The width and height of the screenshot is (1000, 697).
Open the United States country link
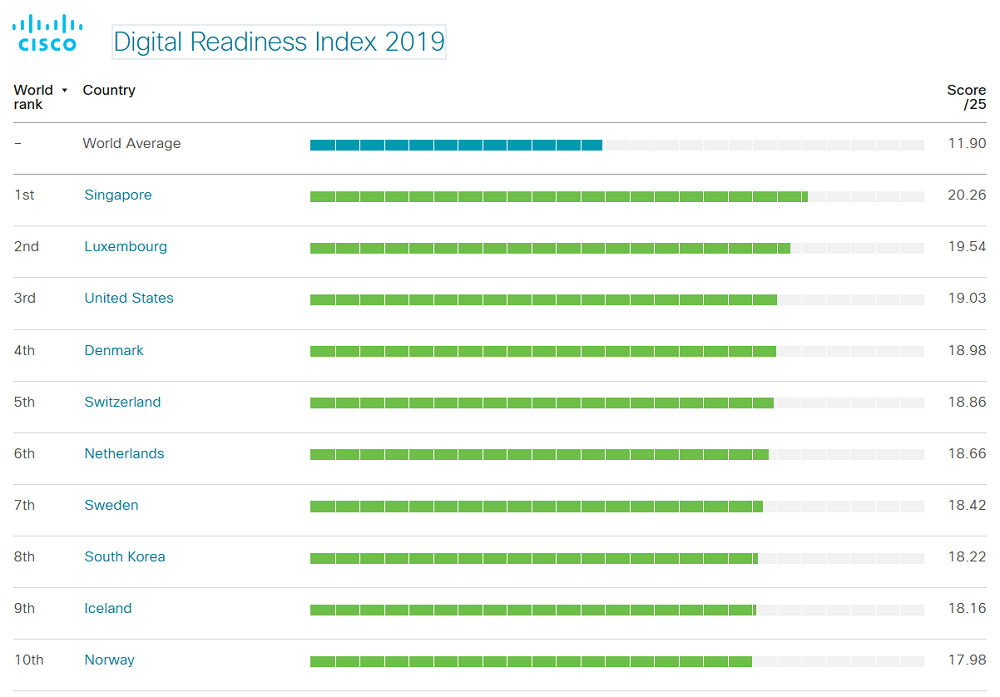click(129, 298)
